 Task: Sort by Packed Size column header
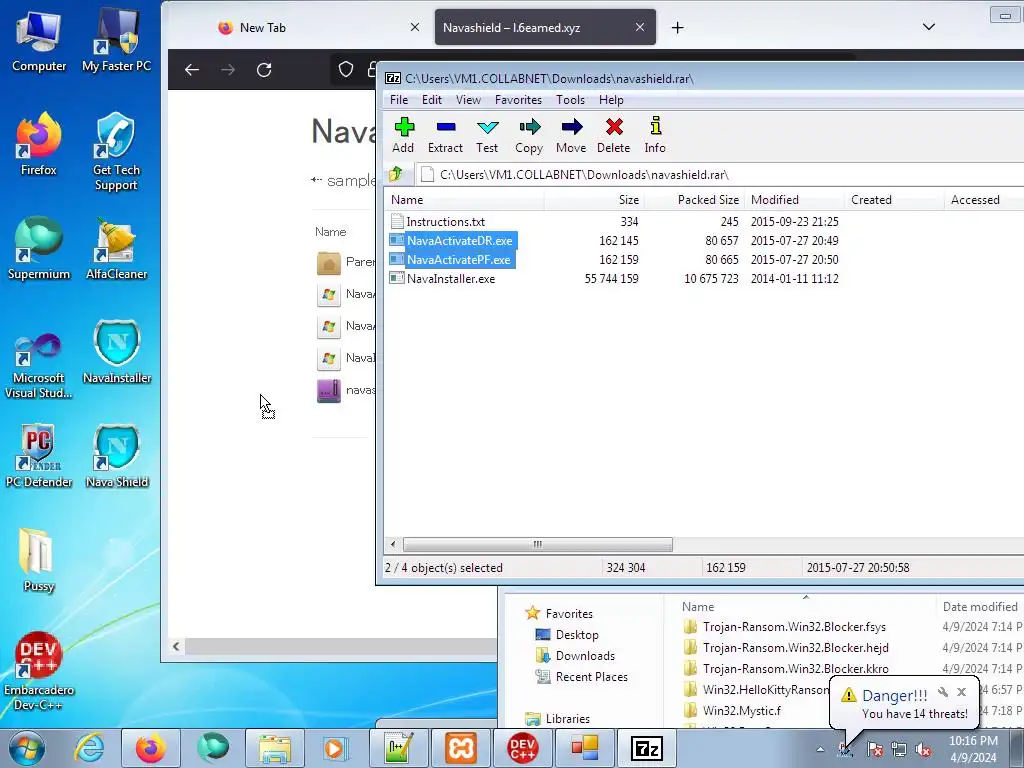[x=694, y=200]
